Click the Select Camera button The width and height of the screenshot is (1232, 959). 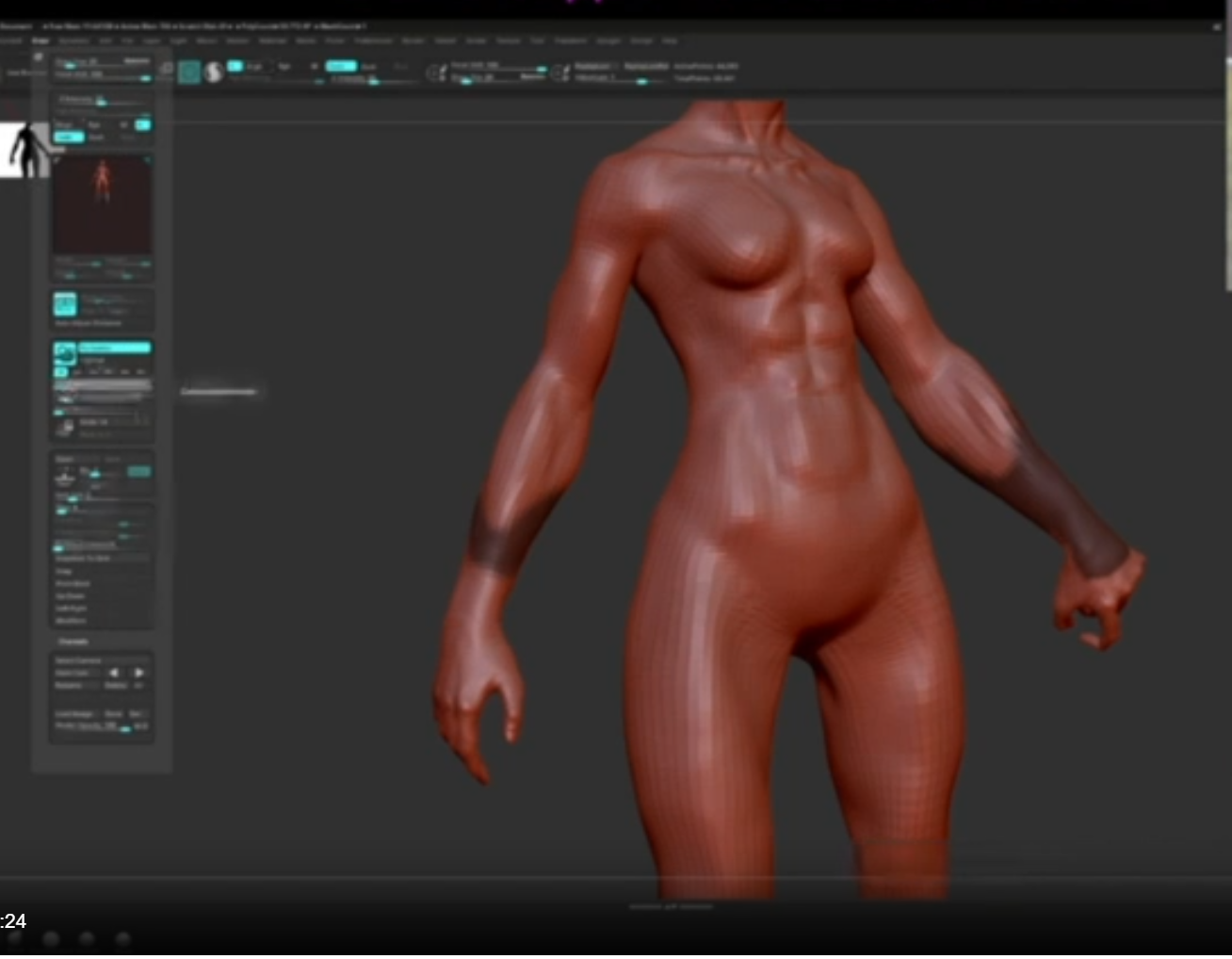click(x=79, y=660)
